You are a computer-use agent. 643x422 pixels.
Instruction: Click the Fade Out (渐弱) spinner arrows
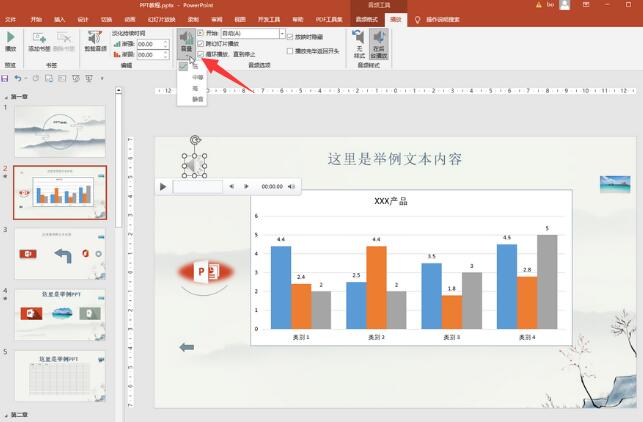point(166,55)
